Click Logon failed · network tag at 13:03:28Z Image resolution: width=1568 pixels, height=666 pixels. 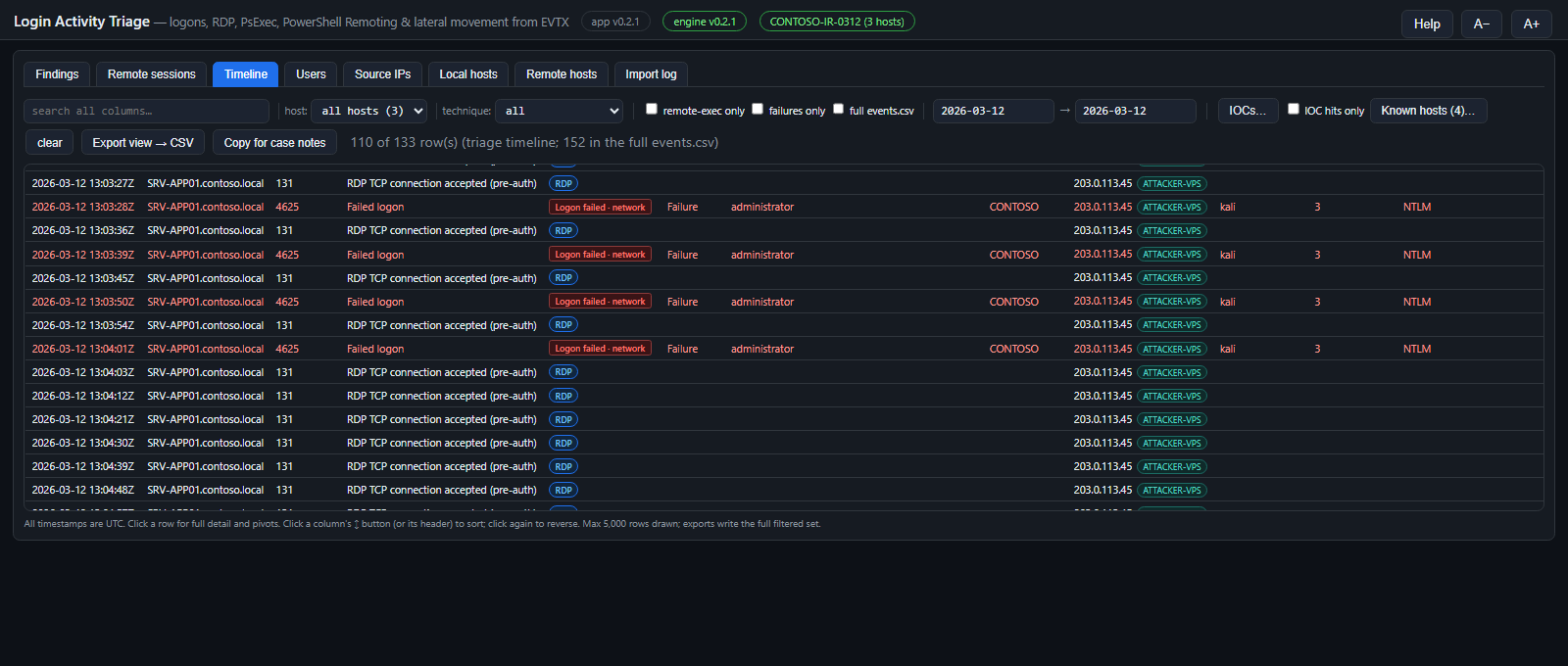(x=600, y=208)
